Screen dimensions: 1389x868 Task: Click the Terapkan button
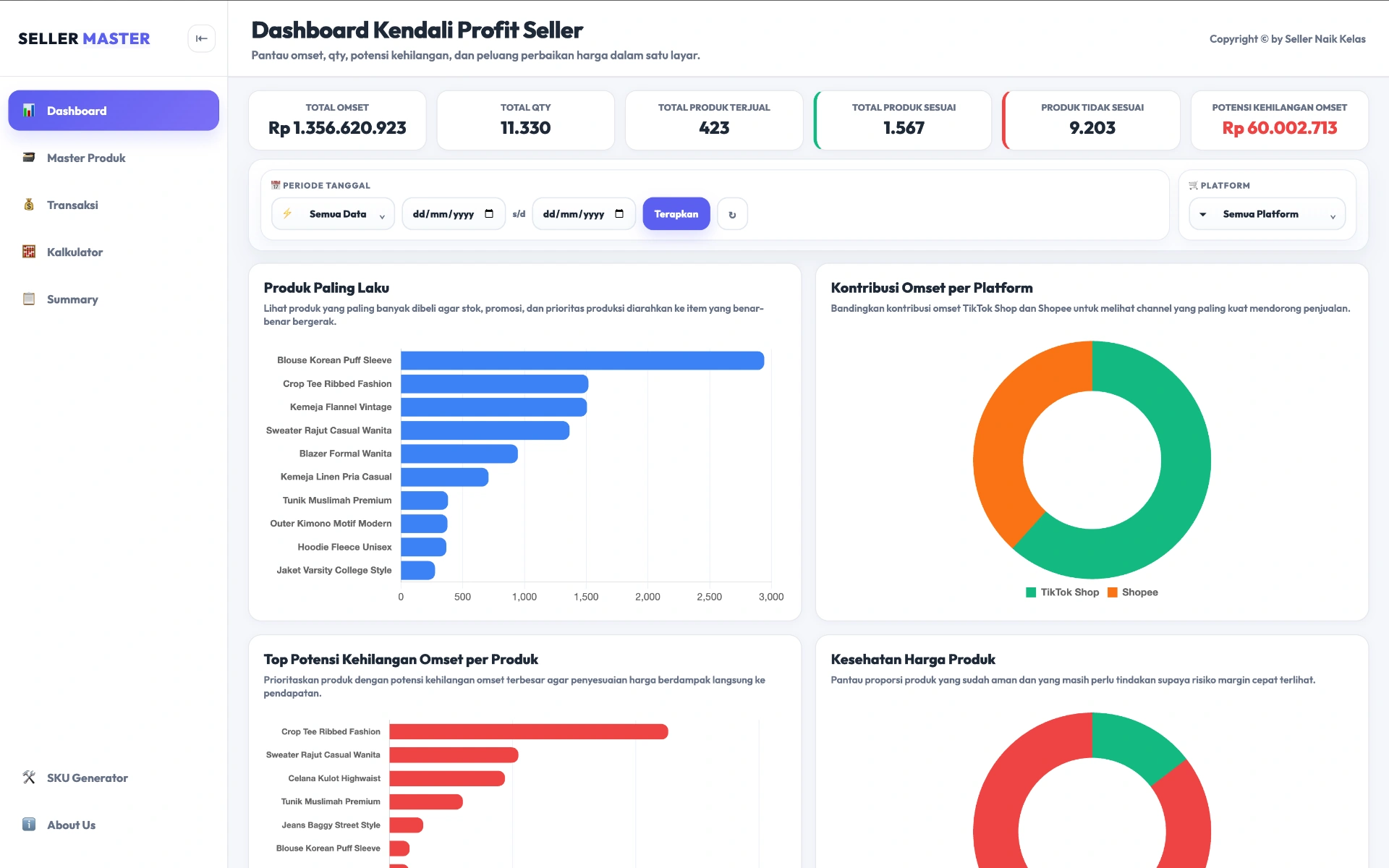pos(676,214)
